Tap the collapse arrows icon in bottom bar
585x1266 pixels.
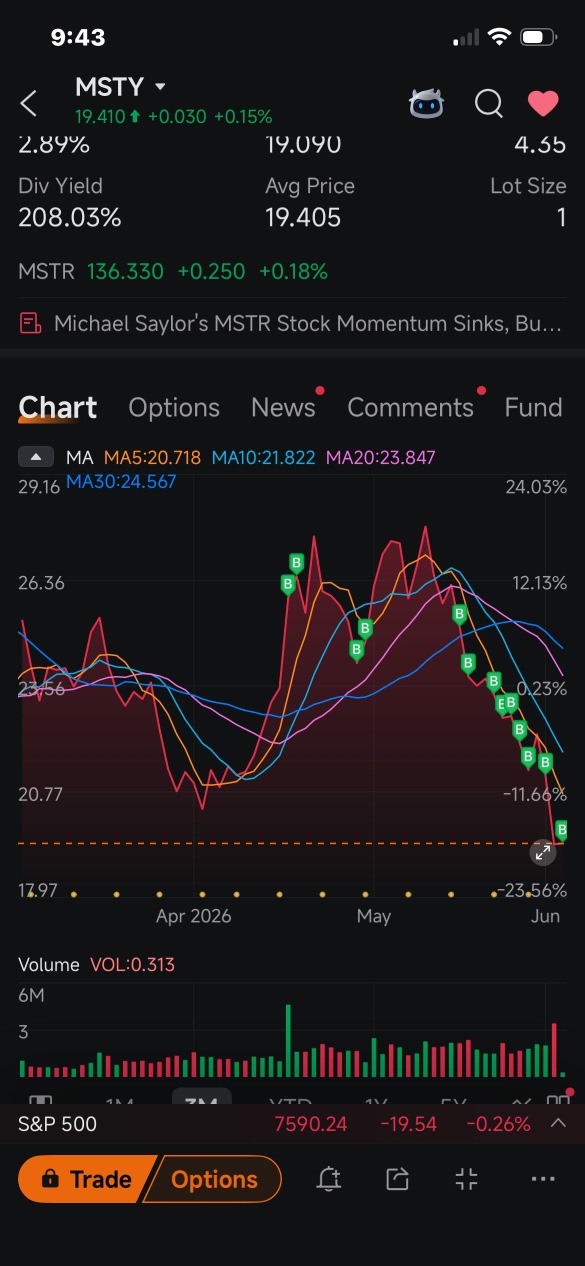click(467, 1180)
